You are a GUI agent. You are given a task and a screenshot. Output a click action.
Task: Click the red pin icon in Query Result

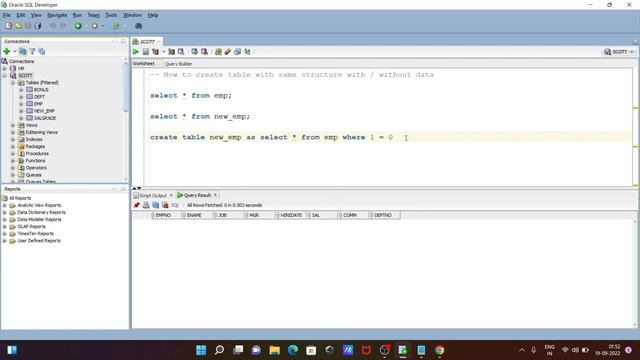click(137, 205)
